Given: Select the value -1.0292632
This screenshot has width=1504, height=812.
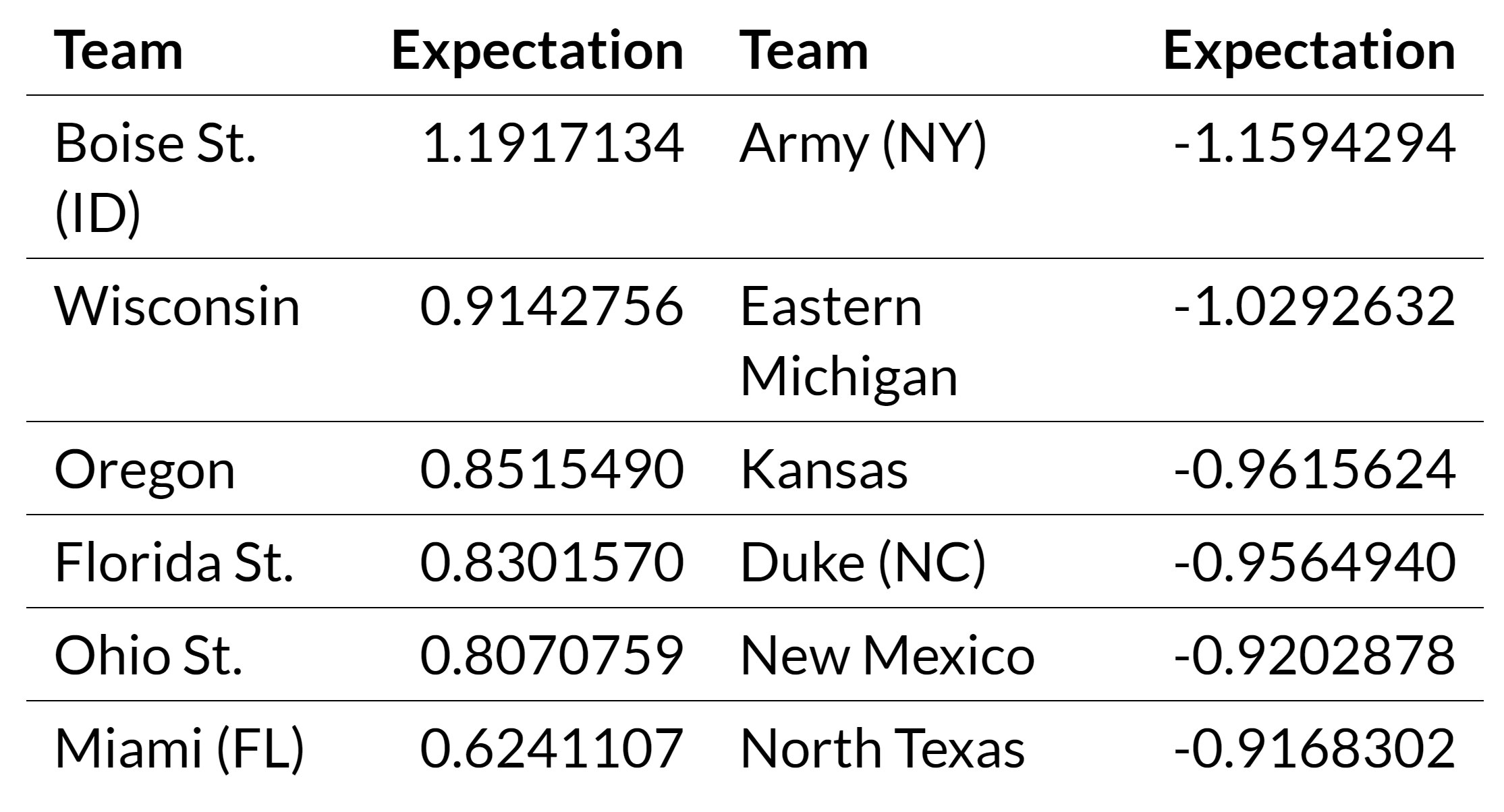Looking at the screenshot, I should (x=1314, y=307).
